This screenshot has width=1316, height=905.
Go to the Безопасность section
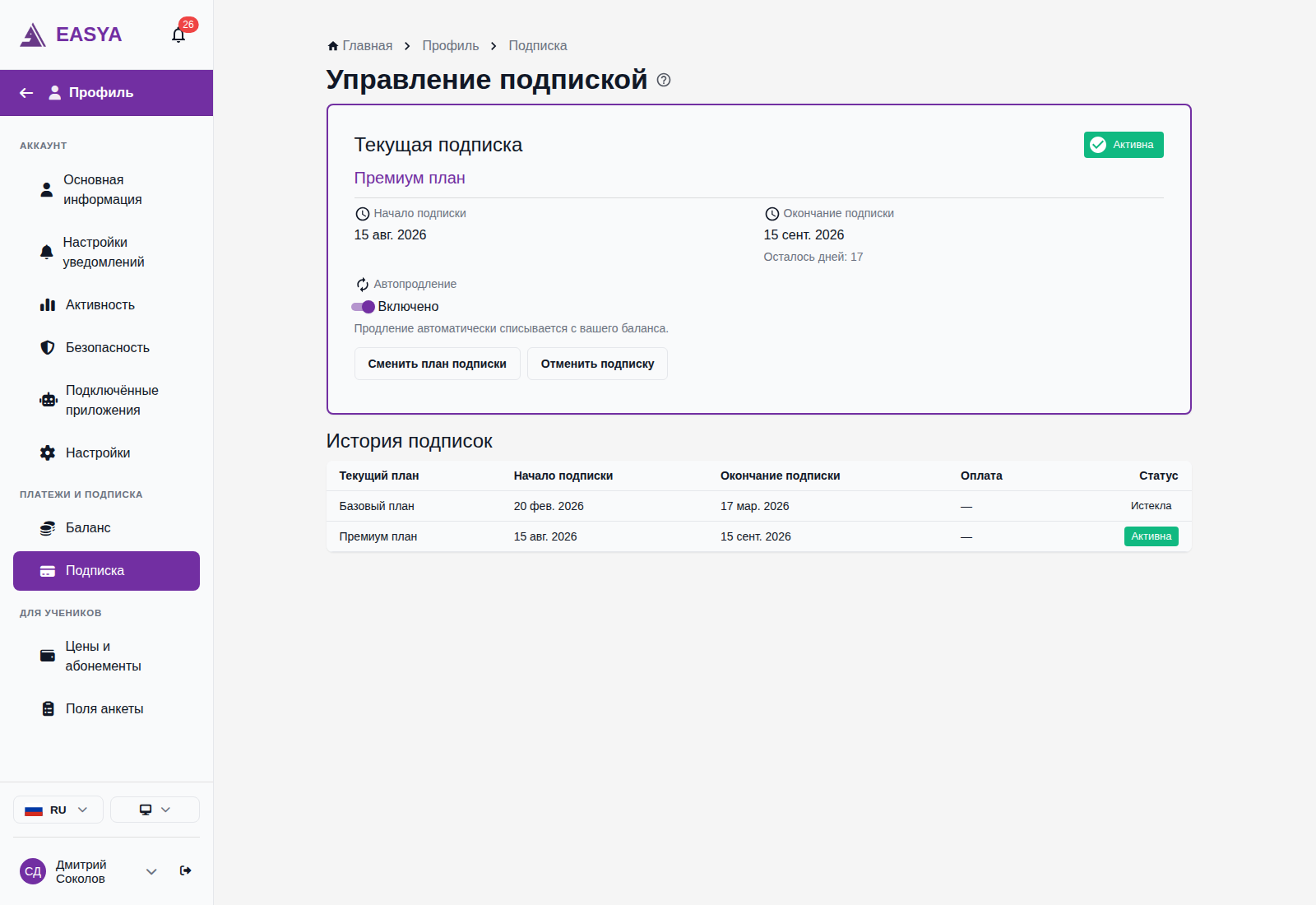click(106, 347)
